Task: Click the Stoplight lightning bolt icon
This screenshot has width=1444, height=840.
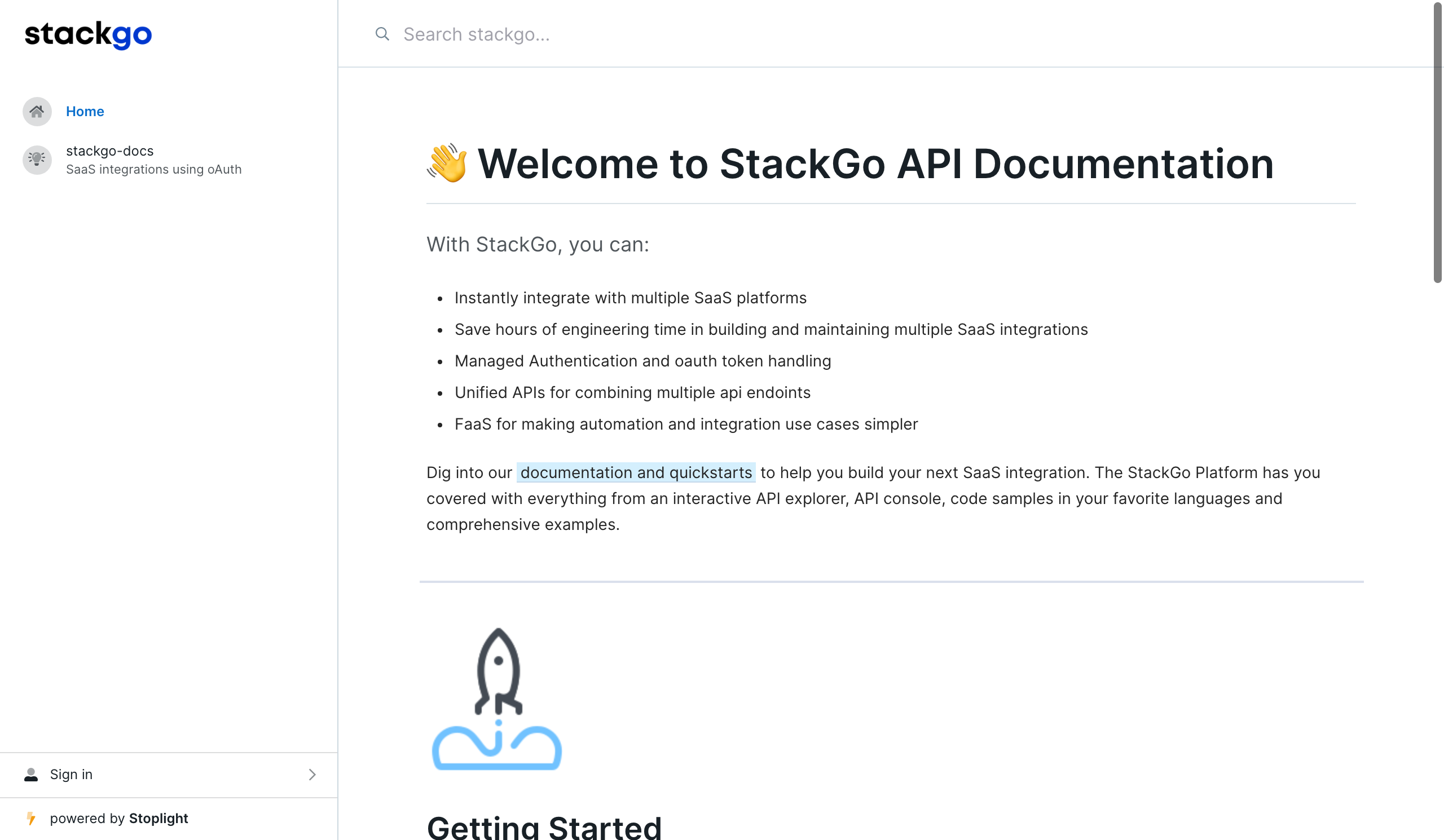Action: (x=32, y=818)
